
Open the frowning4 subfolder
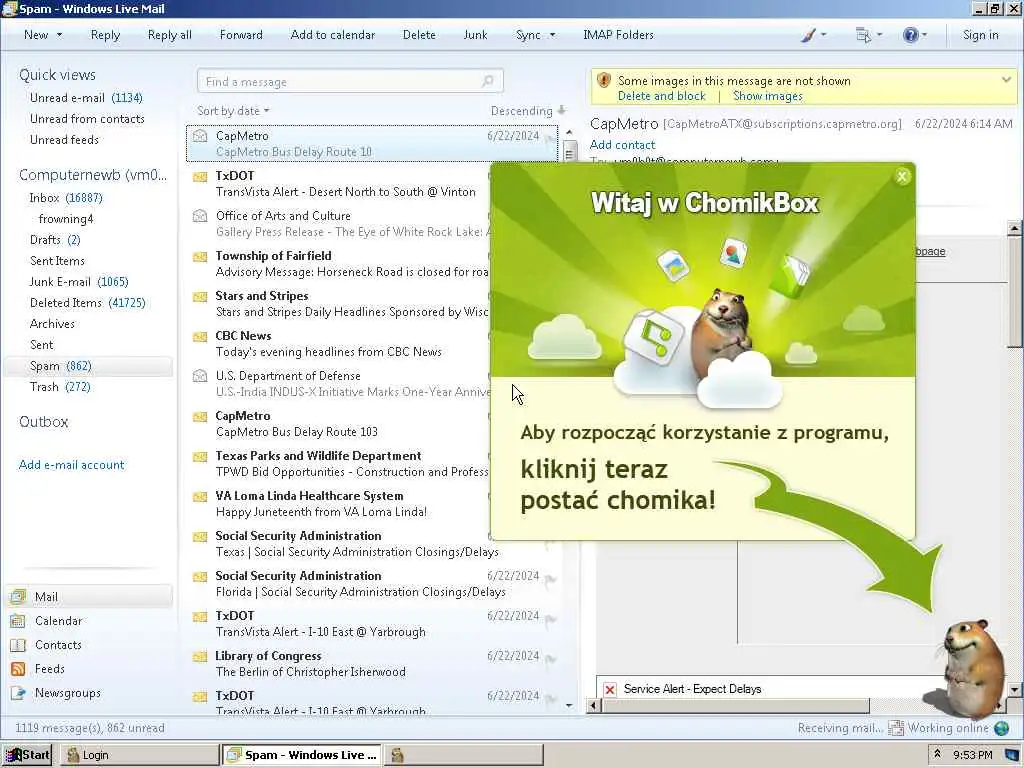(66, 219)
